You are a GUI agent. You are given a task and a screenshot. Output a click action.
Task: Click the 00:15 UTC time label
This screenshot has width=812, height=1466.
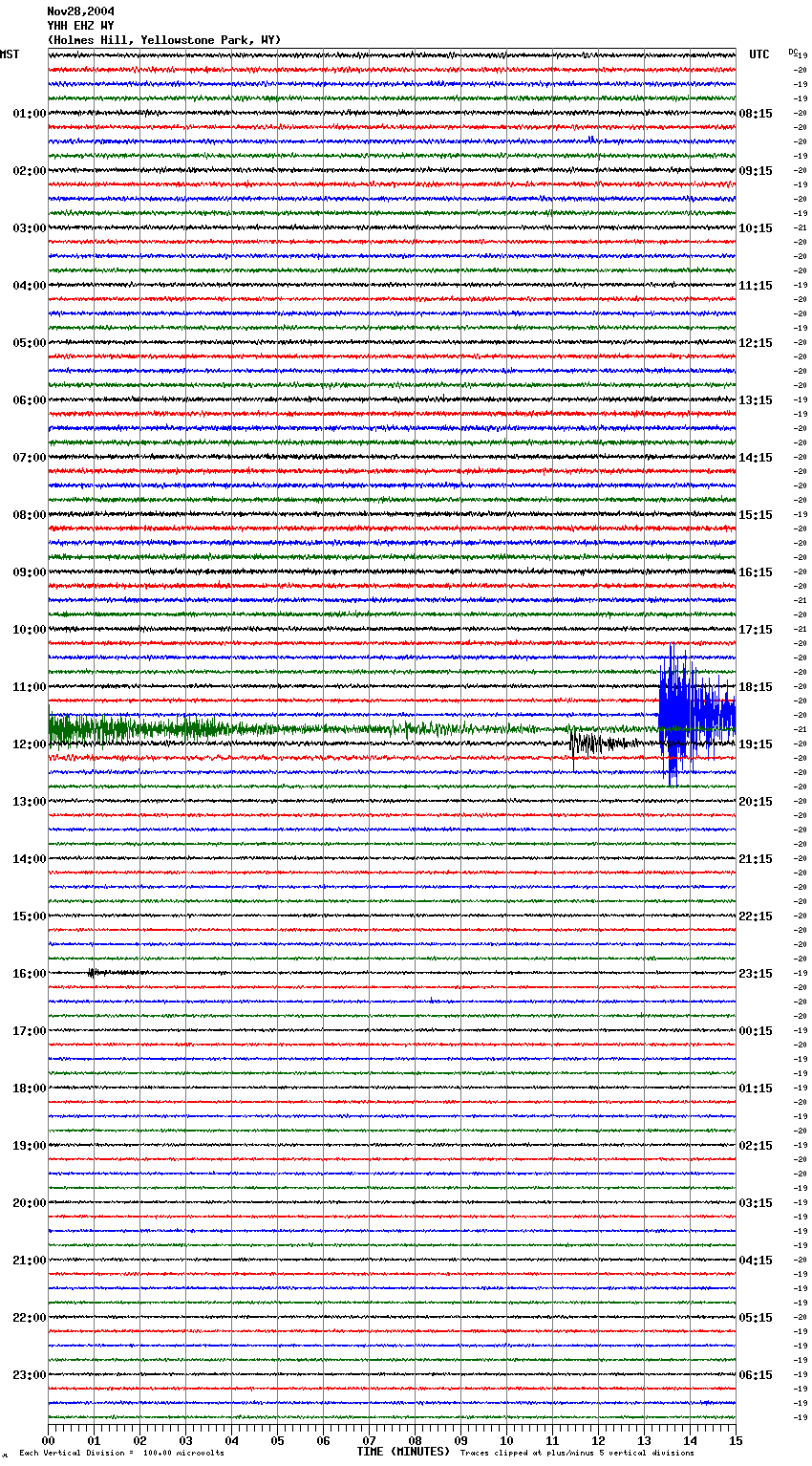pyautogui.click(x=756, y=1031)
